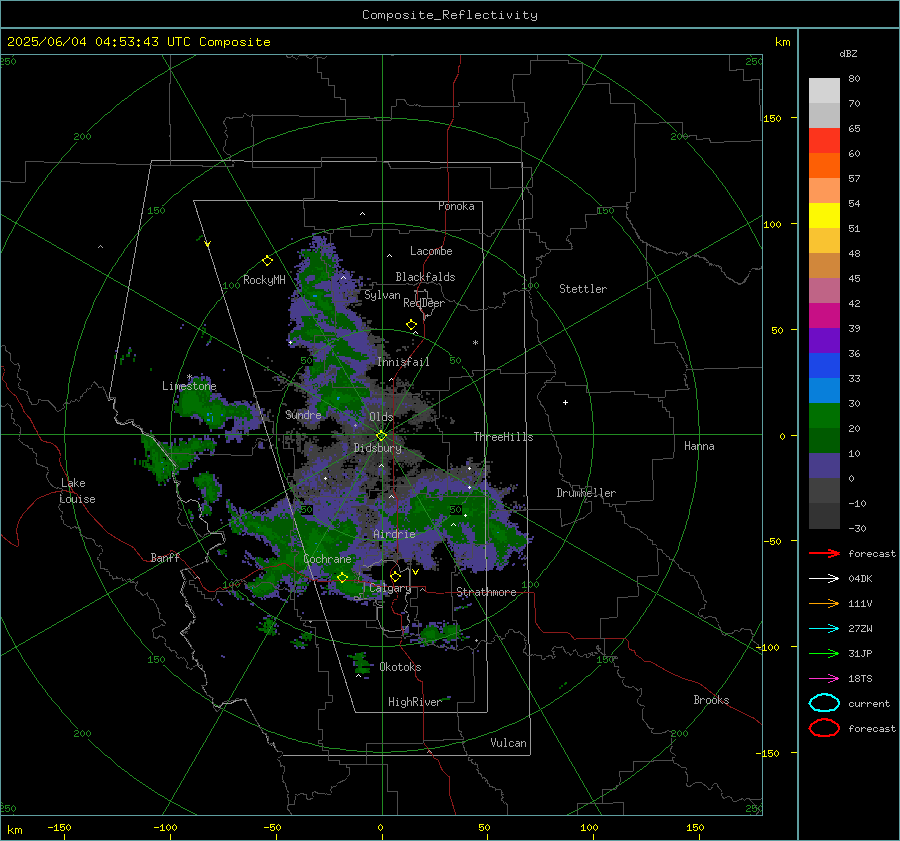Click the yellow diamond marker above Calgary label
Screen dimensions: 900x841
[395, 576]
